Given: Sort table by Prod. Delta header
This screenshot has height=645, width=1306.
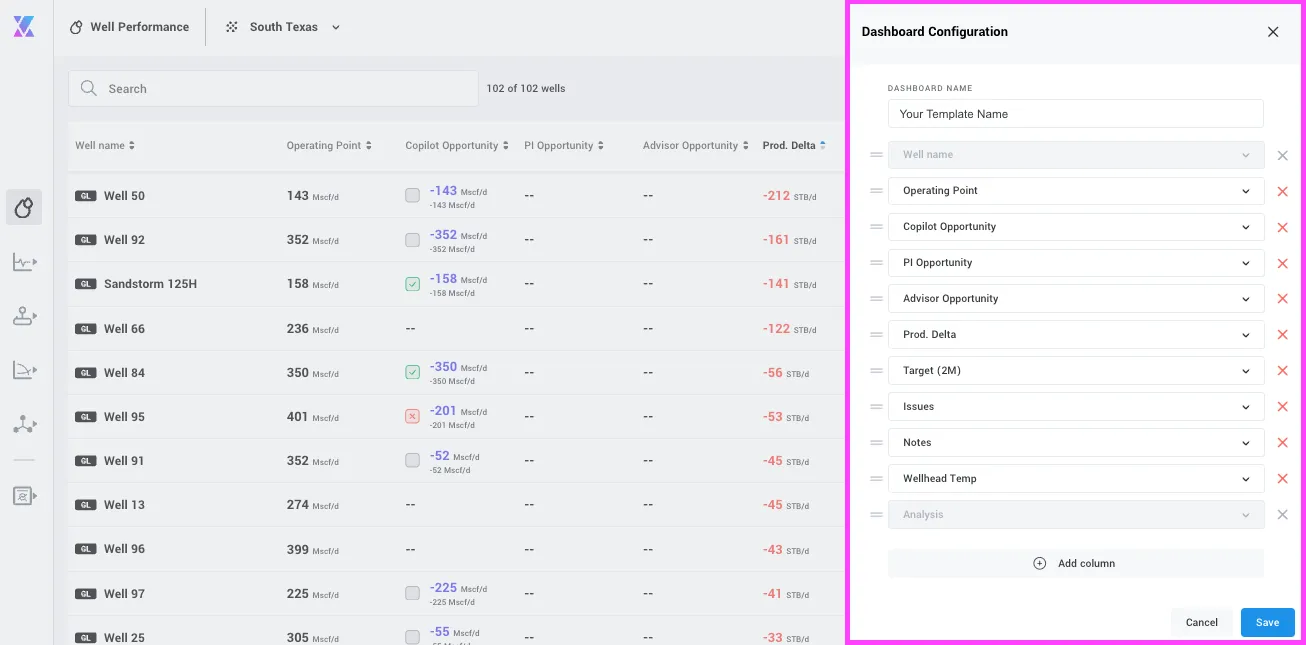Looking at the screenshot, I should click(x=794, y=146).
